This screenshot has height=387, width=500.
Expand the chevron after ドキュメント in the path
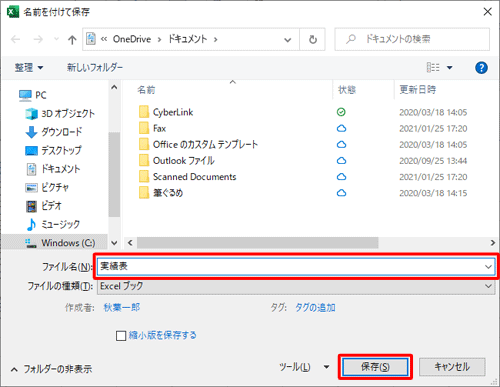pyautogui.click(x=216, y=40)
